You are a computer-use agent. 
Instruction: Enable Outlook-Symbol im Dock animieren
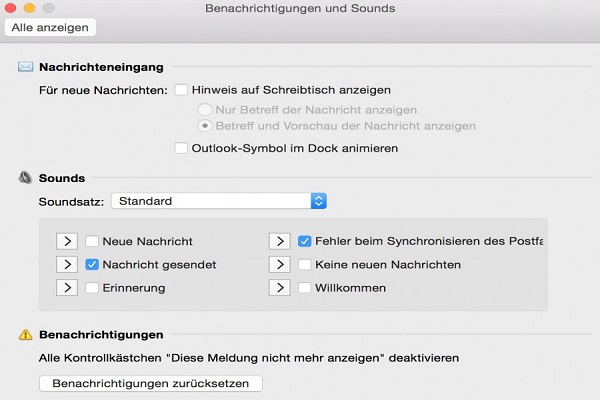click(181, 148)
